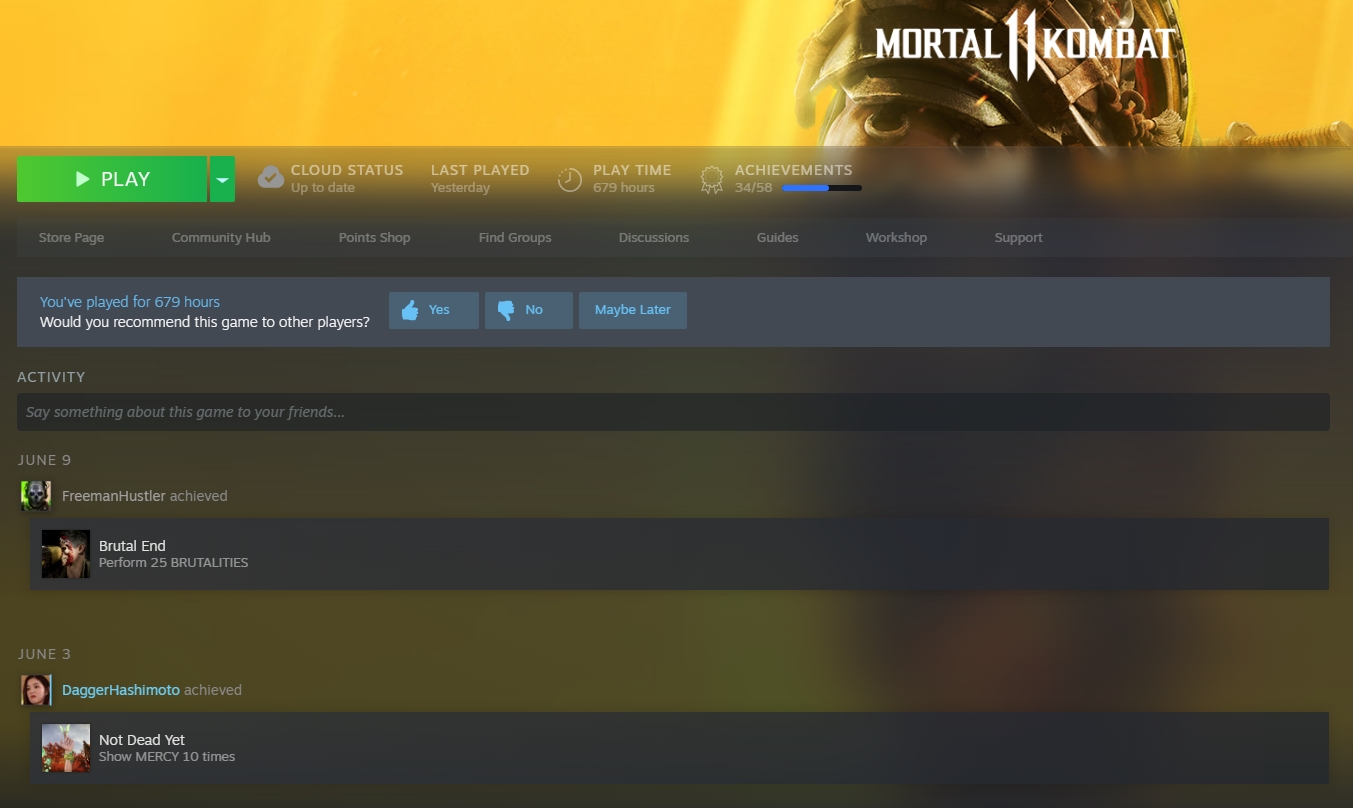This screenshot has width=1353, height=808.
Task: Click the JUNE 9 date heading
Action: click(x=44, y=460)
